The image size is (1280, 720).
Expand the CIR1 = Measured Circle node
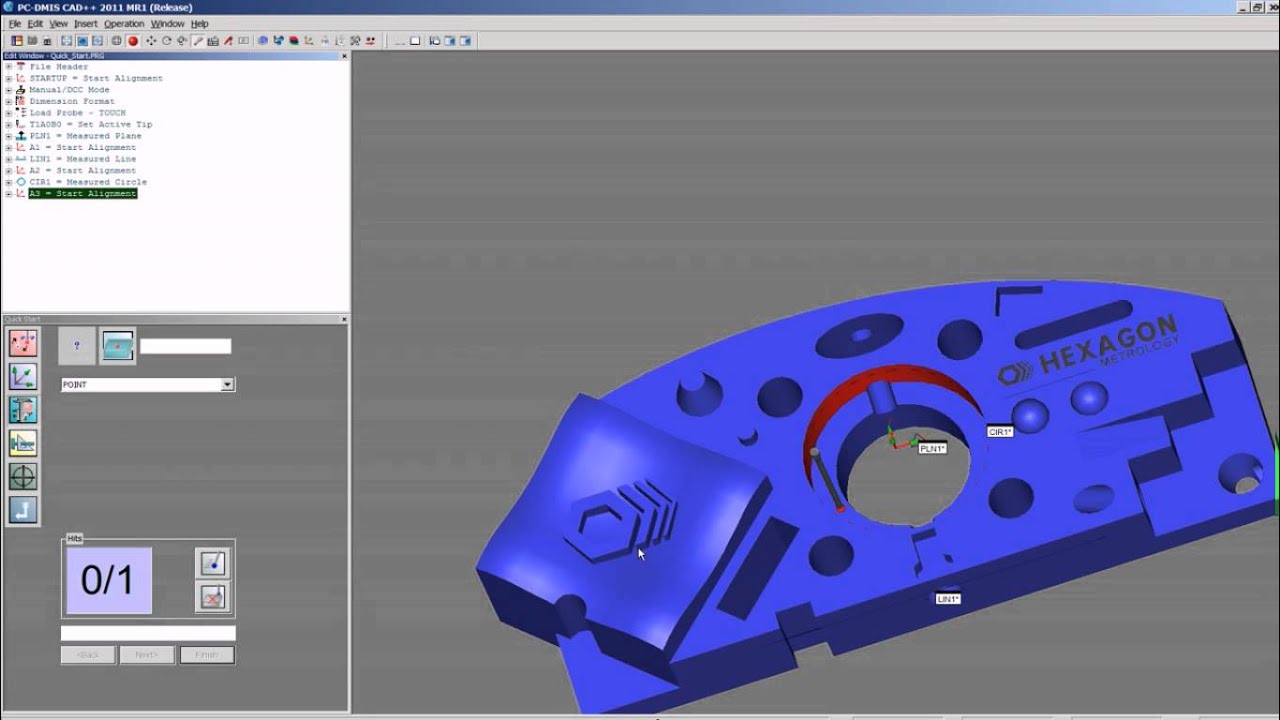[x=9, y=182]
